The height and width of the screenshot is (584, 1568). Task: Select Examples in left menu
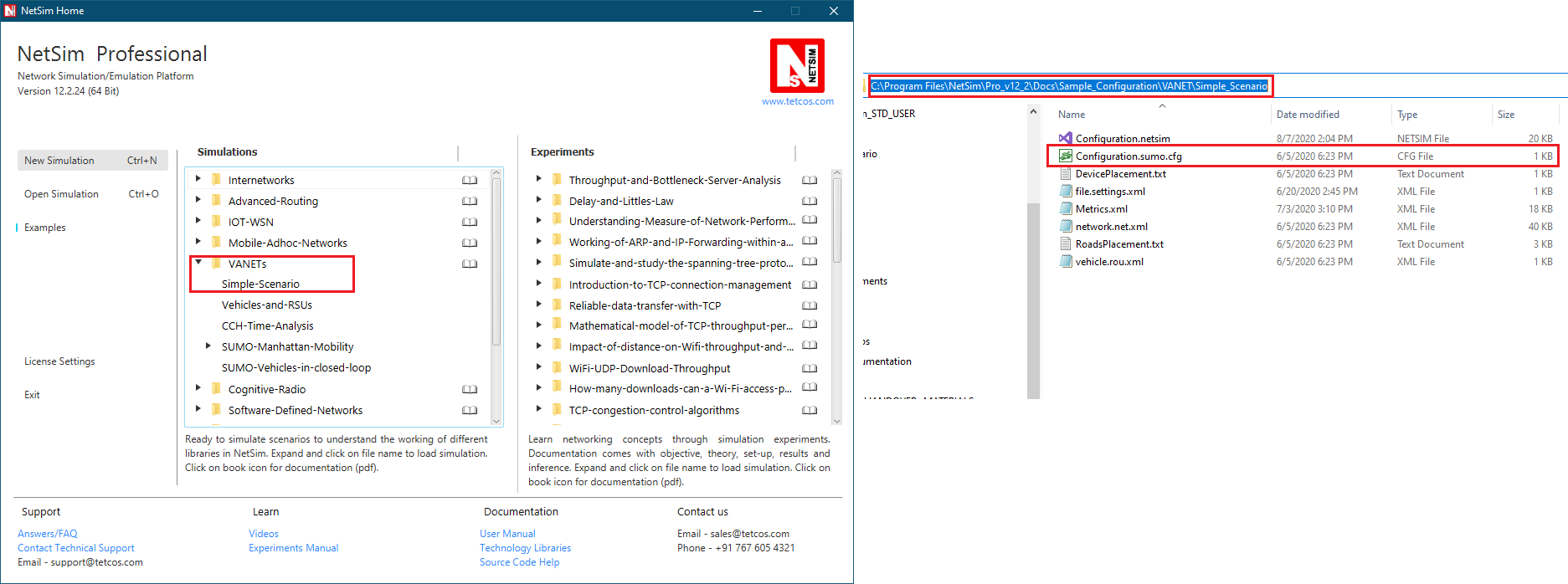click(x=44, y=228)
